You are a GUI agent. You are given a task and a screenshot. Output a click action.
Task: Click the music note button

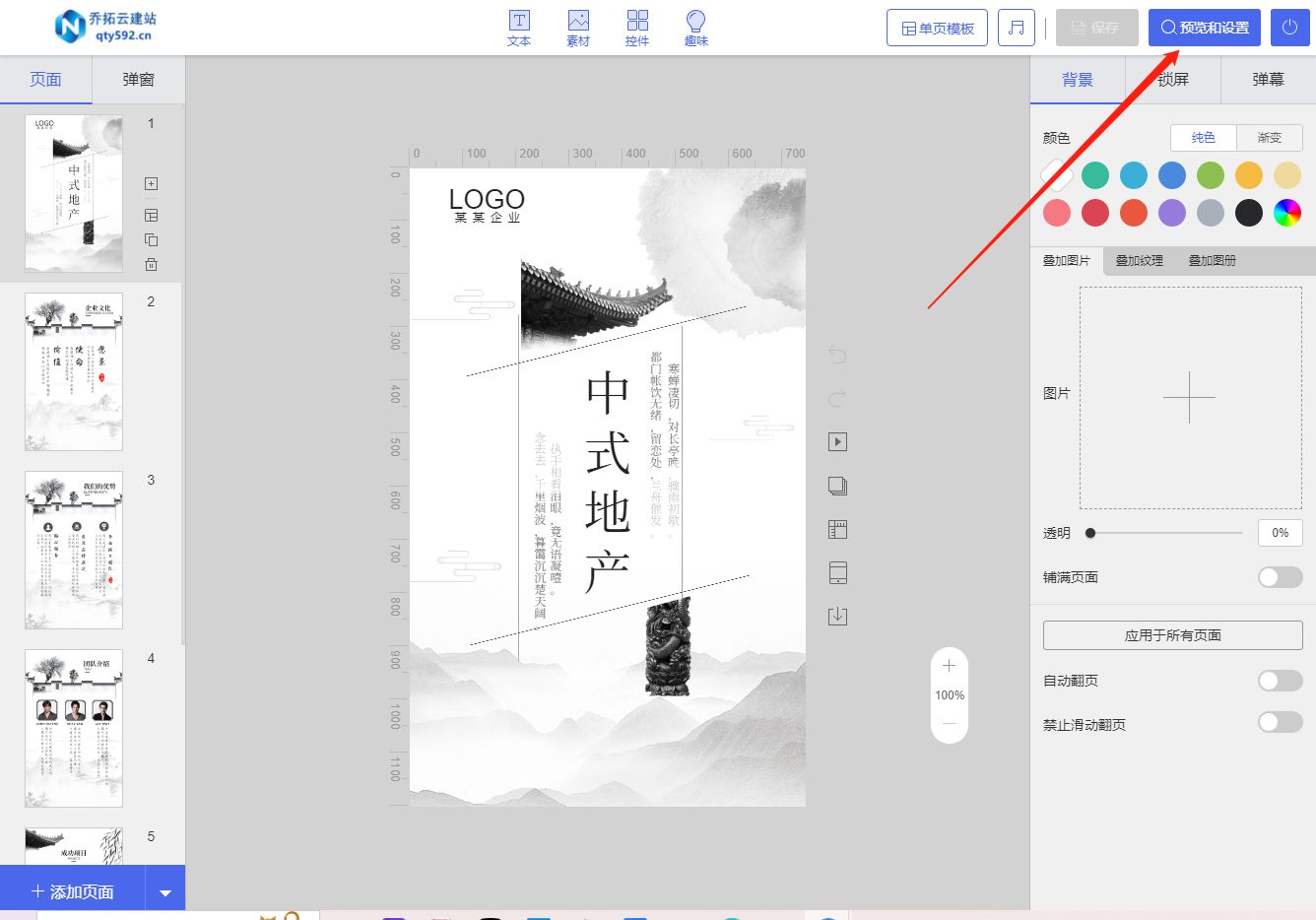click(1017, 28)
